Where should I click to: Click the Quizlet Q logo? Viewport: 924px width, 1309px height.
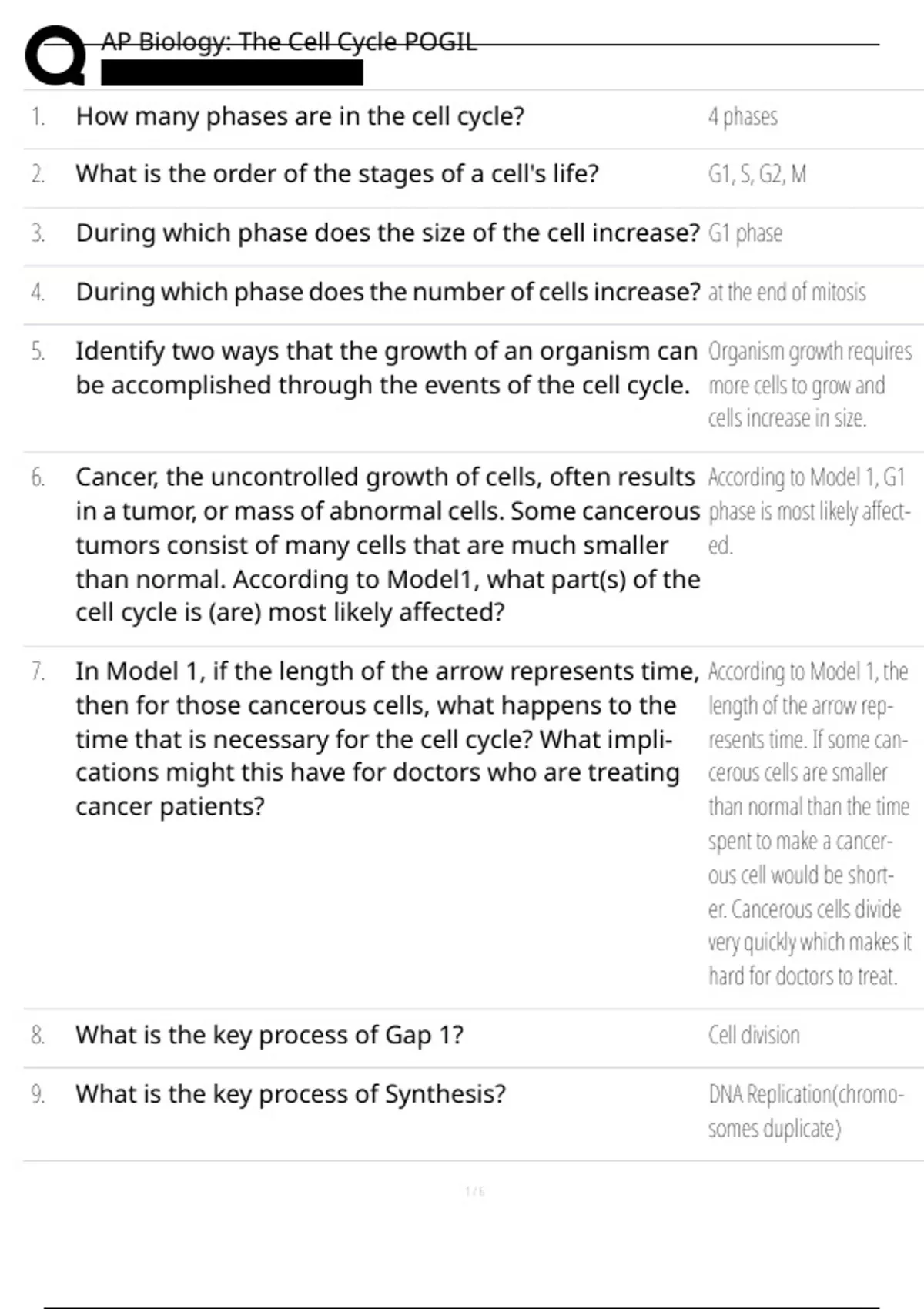point(55,55)
